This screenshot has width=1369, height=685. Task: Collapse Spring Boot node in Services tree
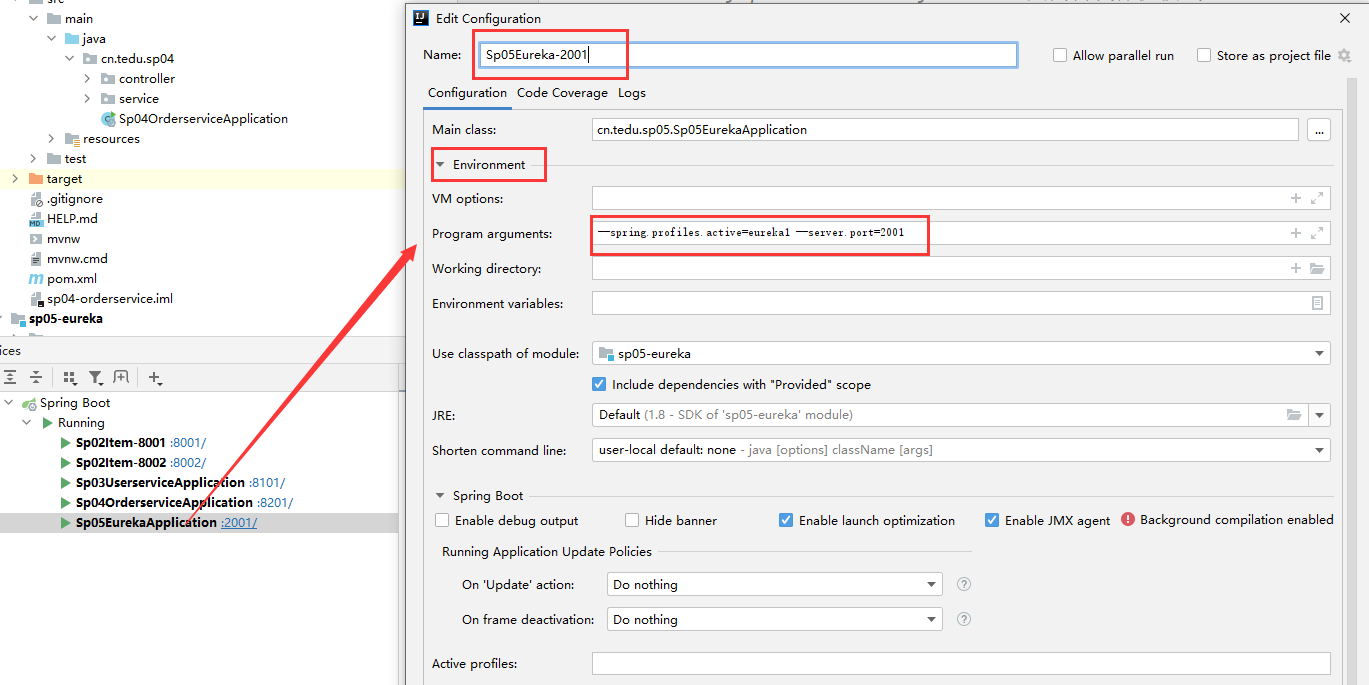click(x=10, y=402)
